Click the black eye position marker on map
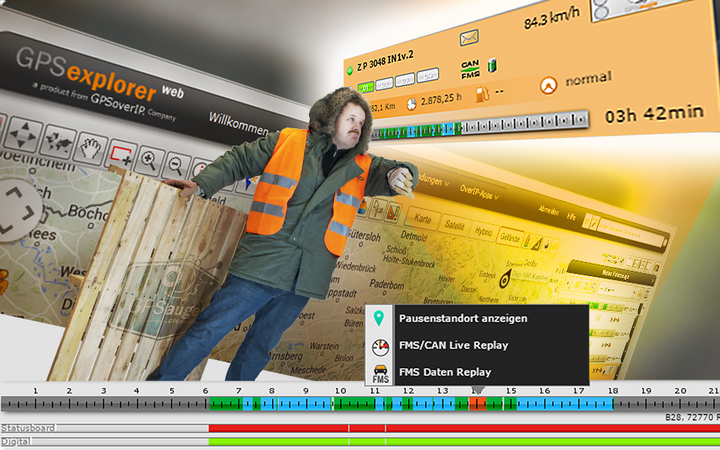This screenshot has height=450, width=720. tap(506, 279)
